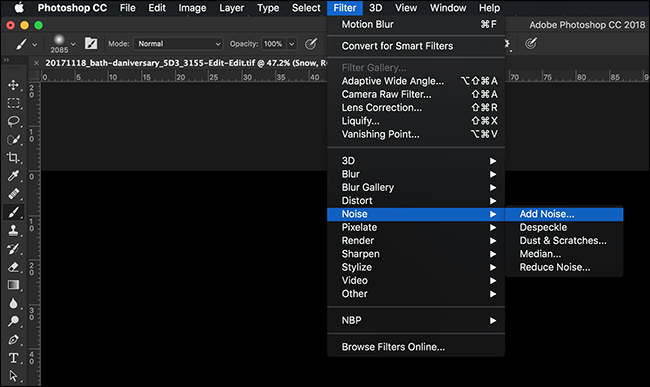Image resolution: width=650 pixels, height=387 pixels.
Task: Close the 20171118_bath-daniversary document tab
Action: click(36, 63)
